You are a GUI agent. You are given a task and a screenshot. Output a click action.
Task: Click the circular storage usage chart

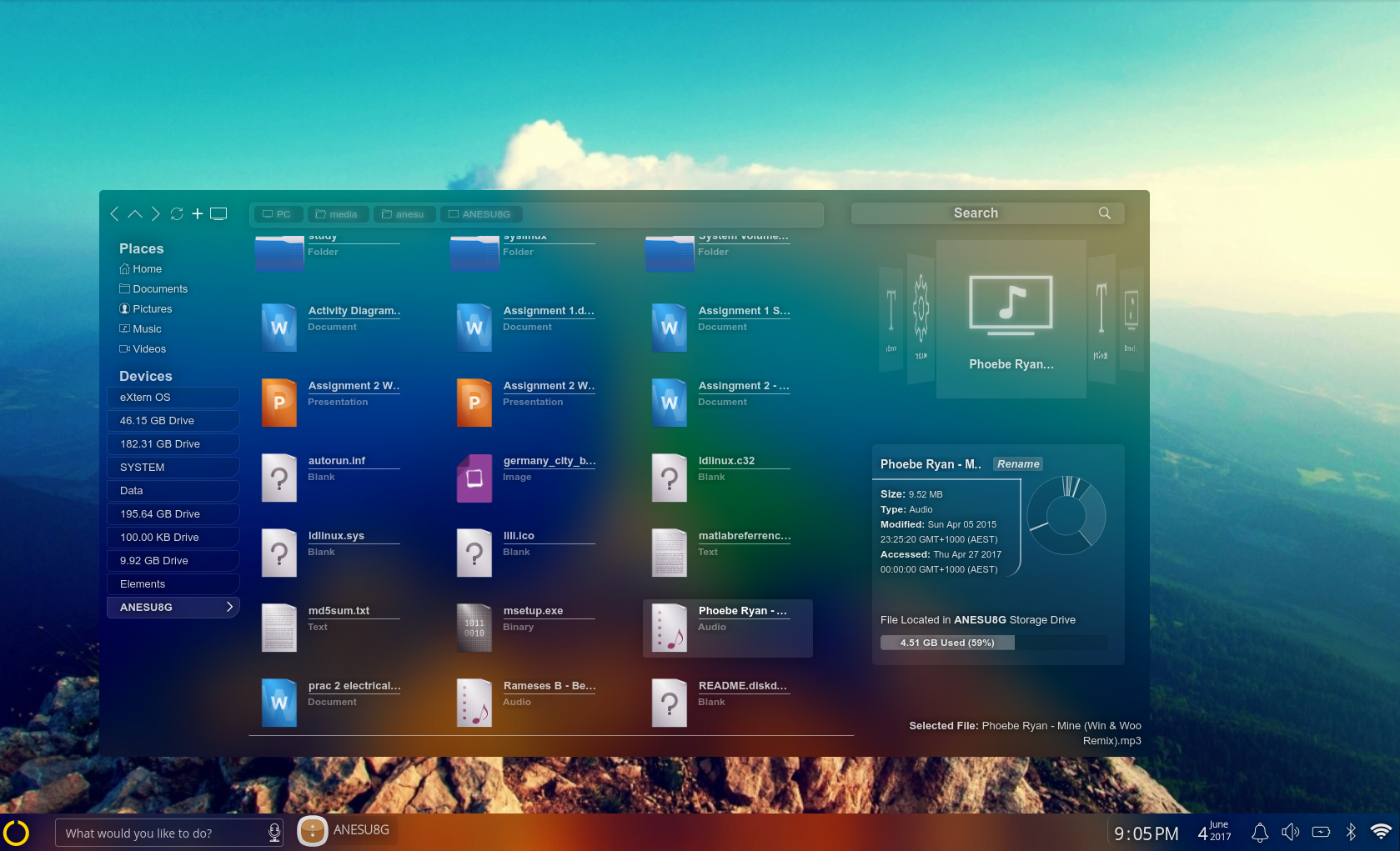[1066, 516]
